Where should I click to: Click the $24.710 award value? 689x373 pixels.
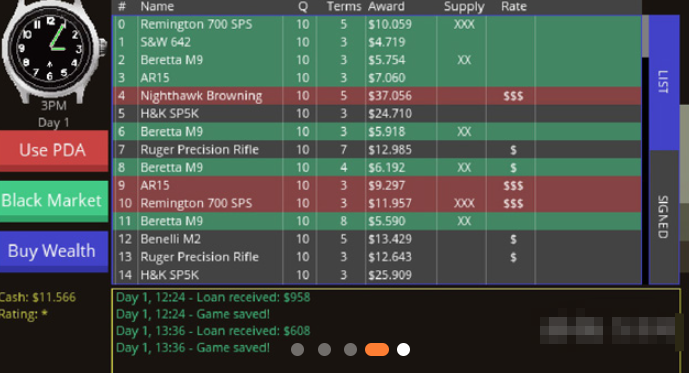[x=390, y=114]
